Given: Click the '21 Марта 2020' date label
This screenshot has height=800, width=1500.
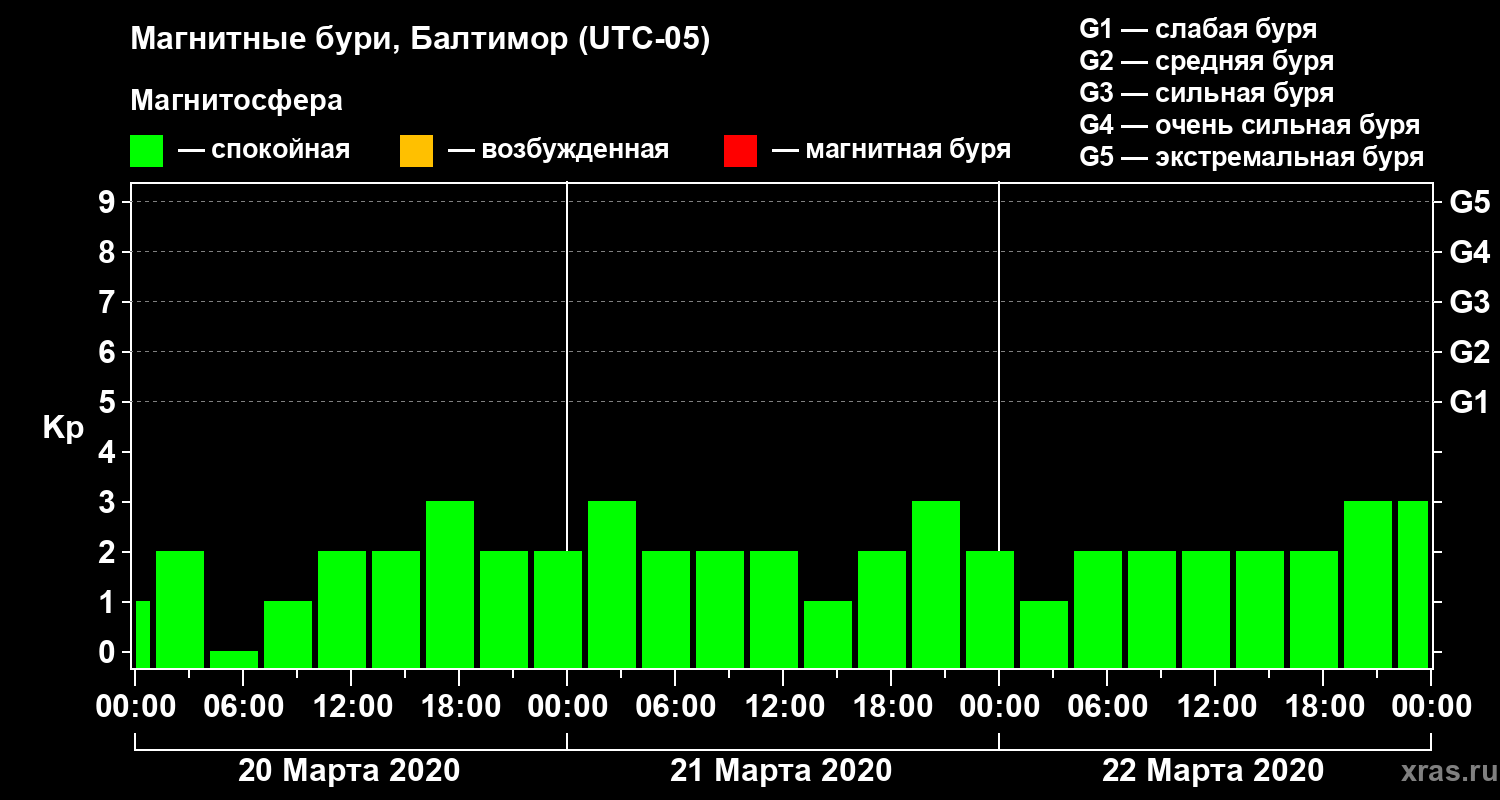Looking at the screenshot, I should (781, 770).
